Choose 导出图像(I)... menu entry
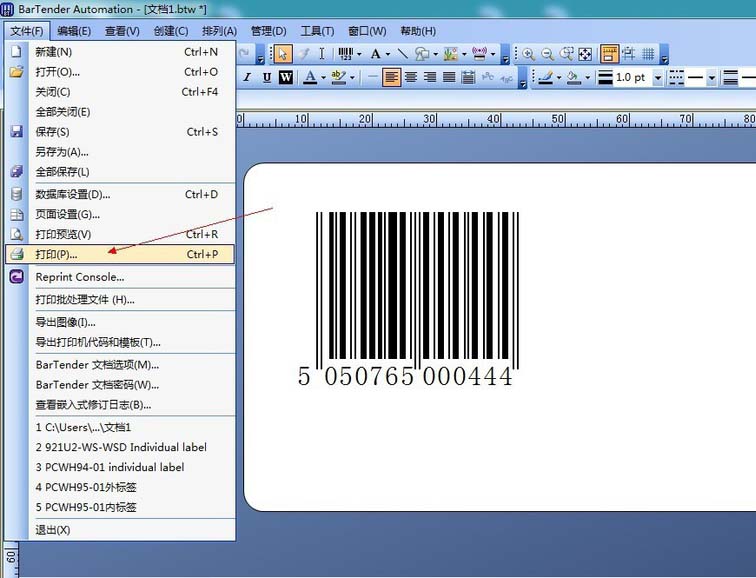 (x=120, y=322)
